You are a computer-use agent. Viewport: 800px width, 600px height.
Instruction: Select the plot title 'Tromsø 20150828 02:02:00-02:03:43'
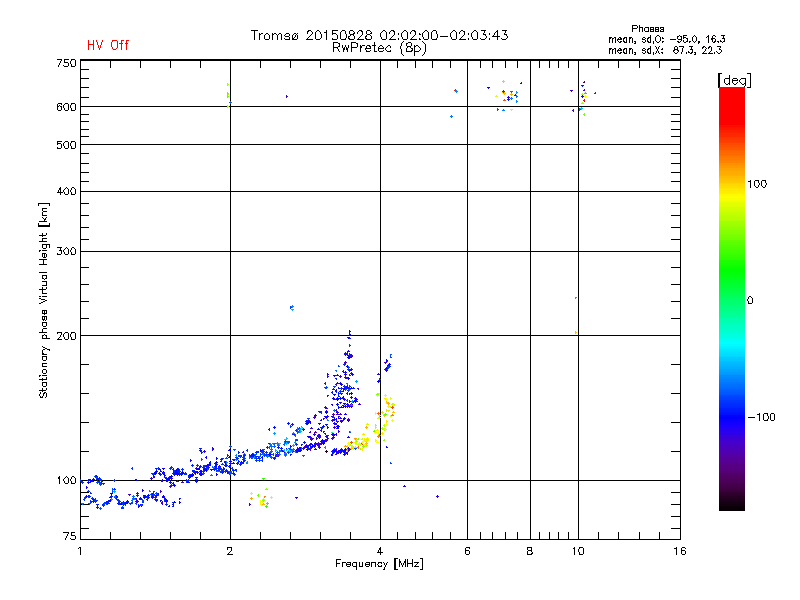pyautogui.click(x=379, y=35)
